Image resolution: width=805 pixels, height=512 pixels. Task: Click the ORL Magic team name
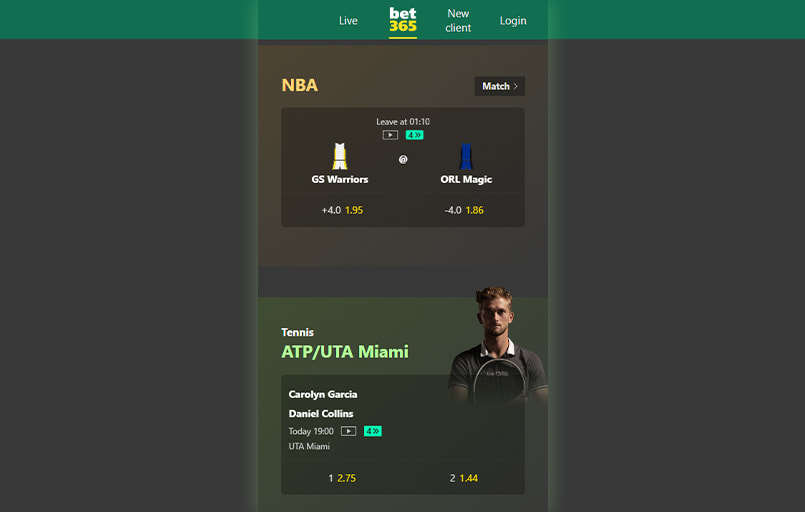coord(466,179)
